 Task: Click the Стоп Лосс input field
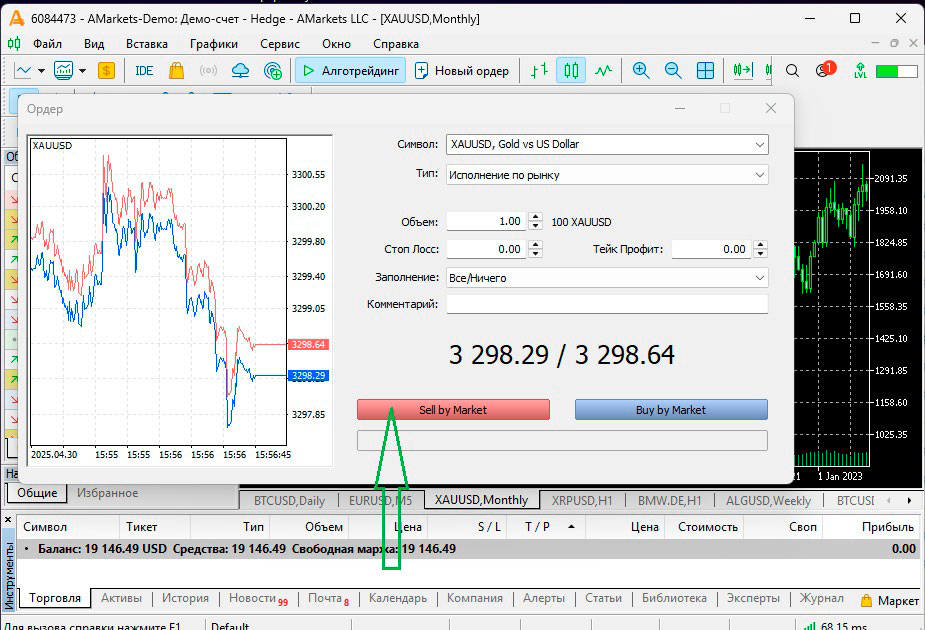pyautogui.click(x=487, y=249)
